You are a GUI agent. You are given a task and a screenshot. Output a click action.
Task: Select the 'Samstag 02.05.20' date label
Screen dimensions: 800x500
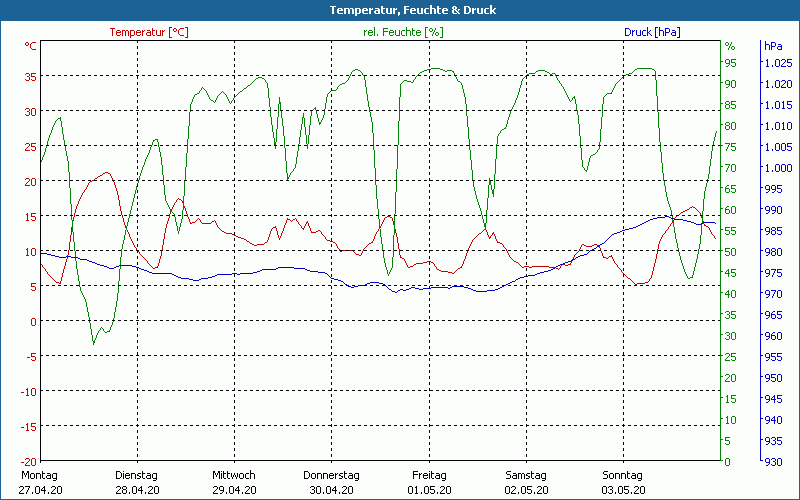(x=526, y=482)
